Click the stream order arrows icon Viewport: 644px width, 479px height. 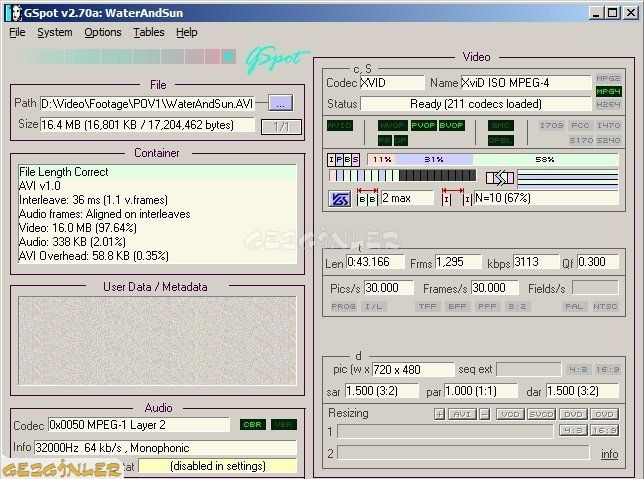point(499,178)
